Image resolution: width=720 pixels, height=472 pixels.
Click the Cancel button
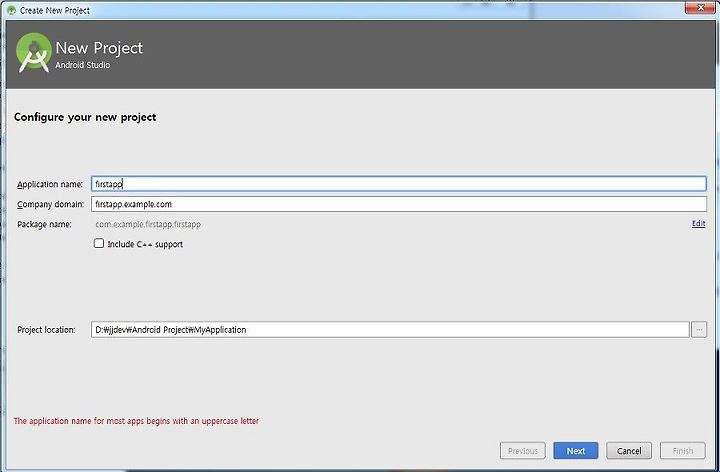(629, 450)
